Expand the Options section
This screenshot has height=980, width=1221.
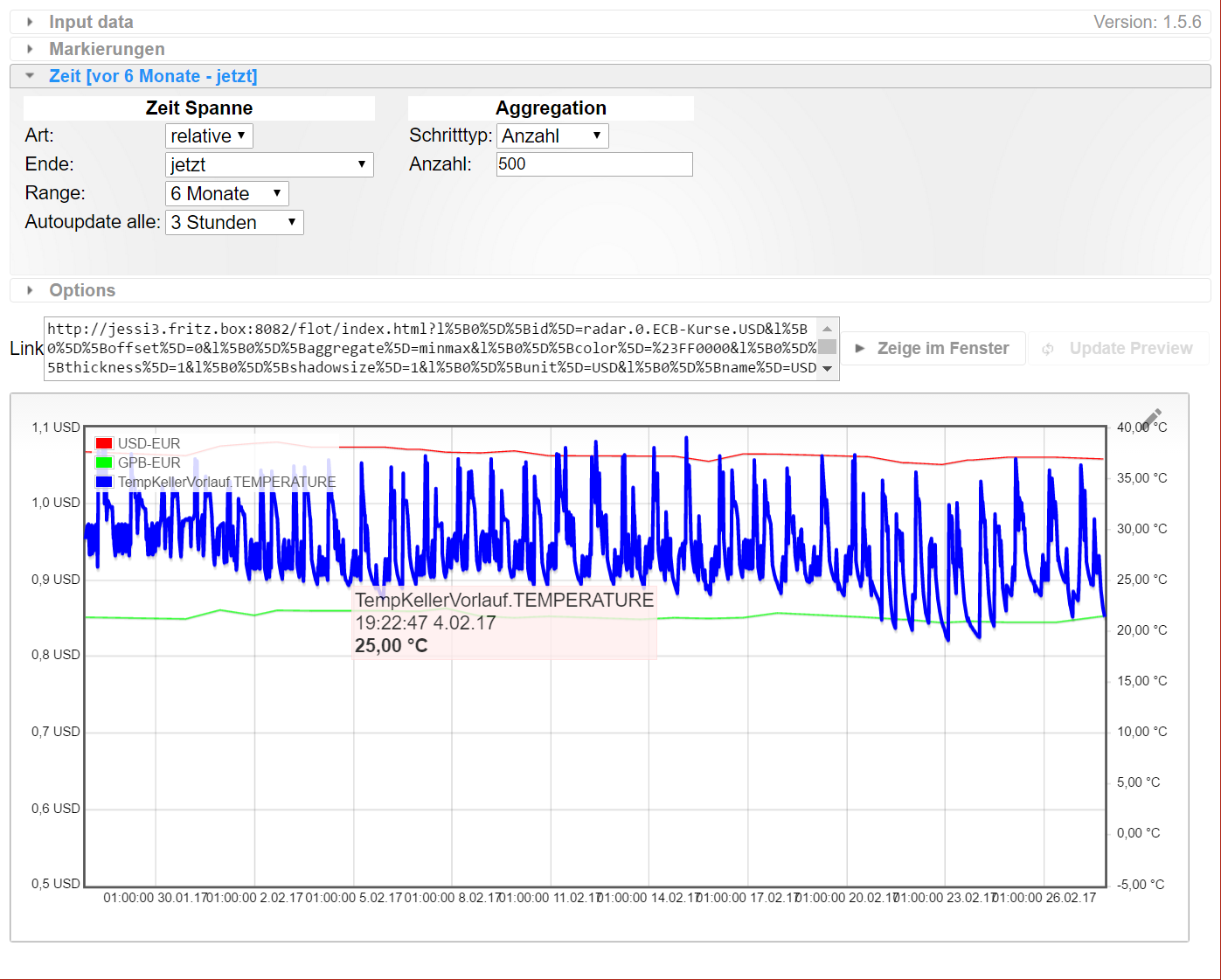click(610, 290)
